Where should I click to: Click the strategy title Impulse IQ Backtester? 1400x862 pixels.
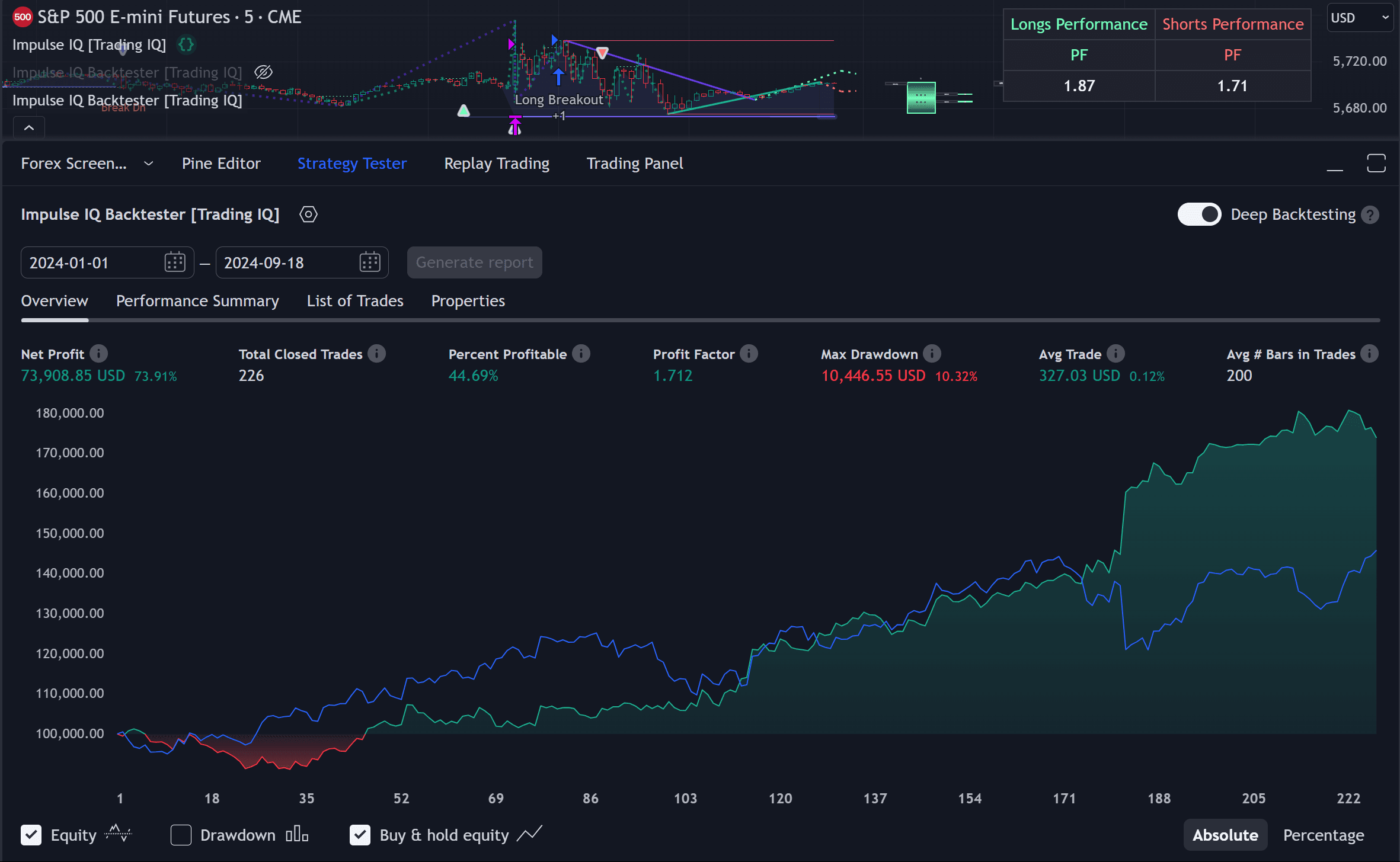(x=150, y=214)
